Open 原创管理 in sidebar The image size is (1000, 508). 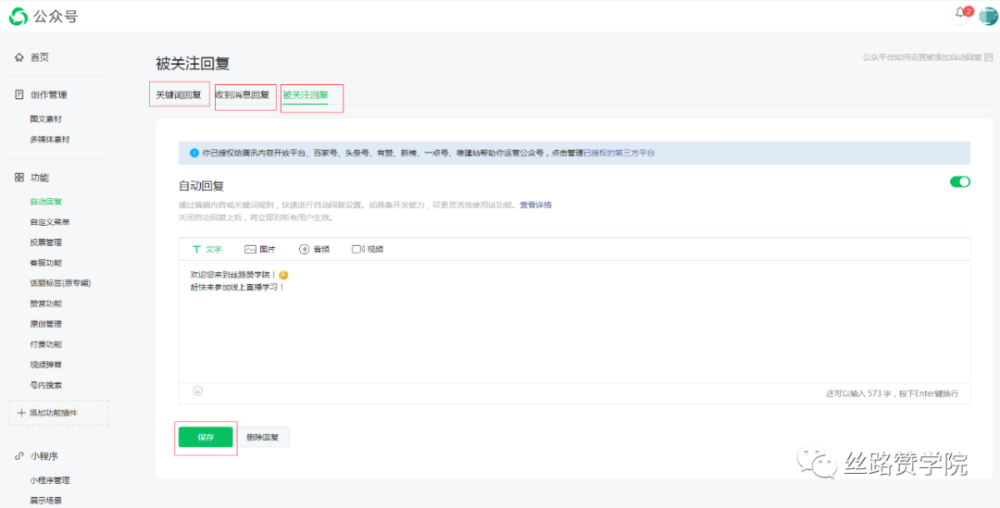pos(46,324)
